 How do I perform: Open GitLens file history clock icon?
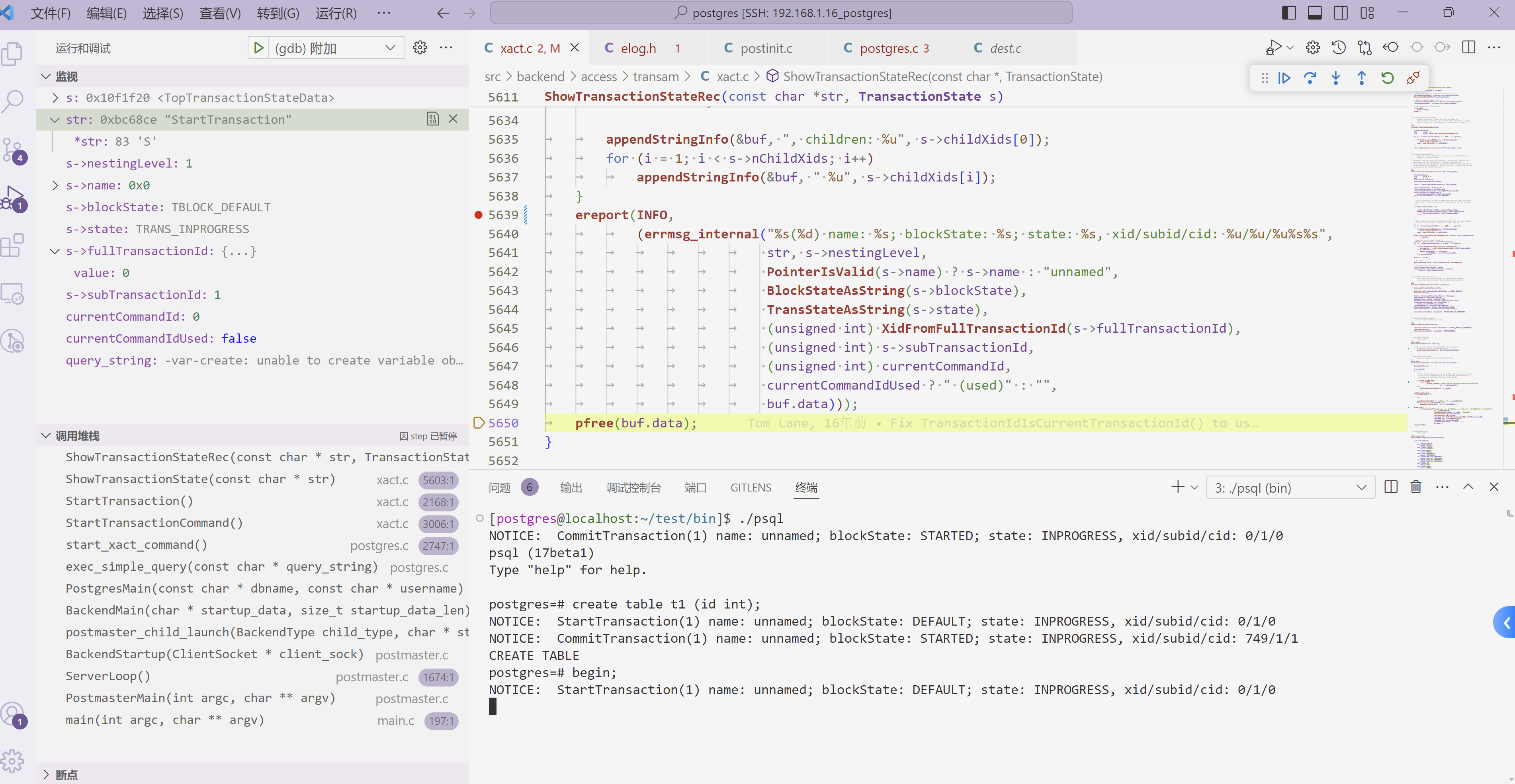tap(1339, 48)
